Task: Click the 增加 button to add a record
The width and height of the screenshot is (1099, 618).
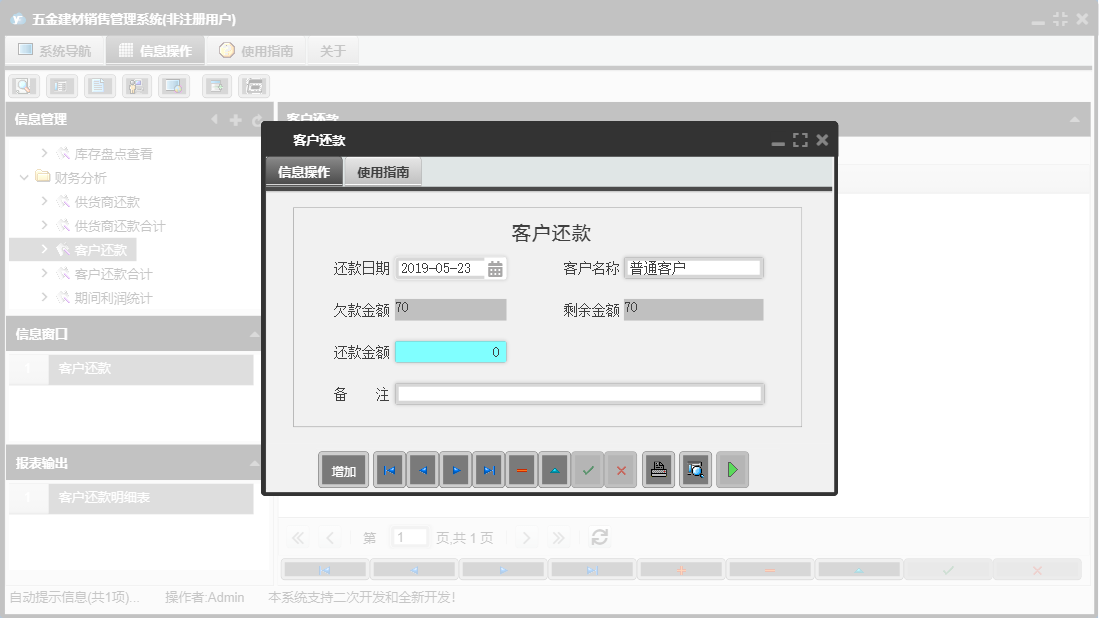Action: click(x=343, y=469)
